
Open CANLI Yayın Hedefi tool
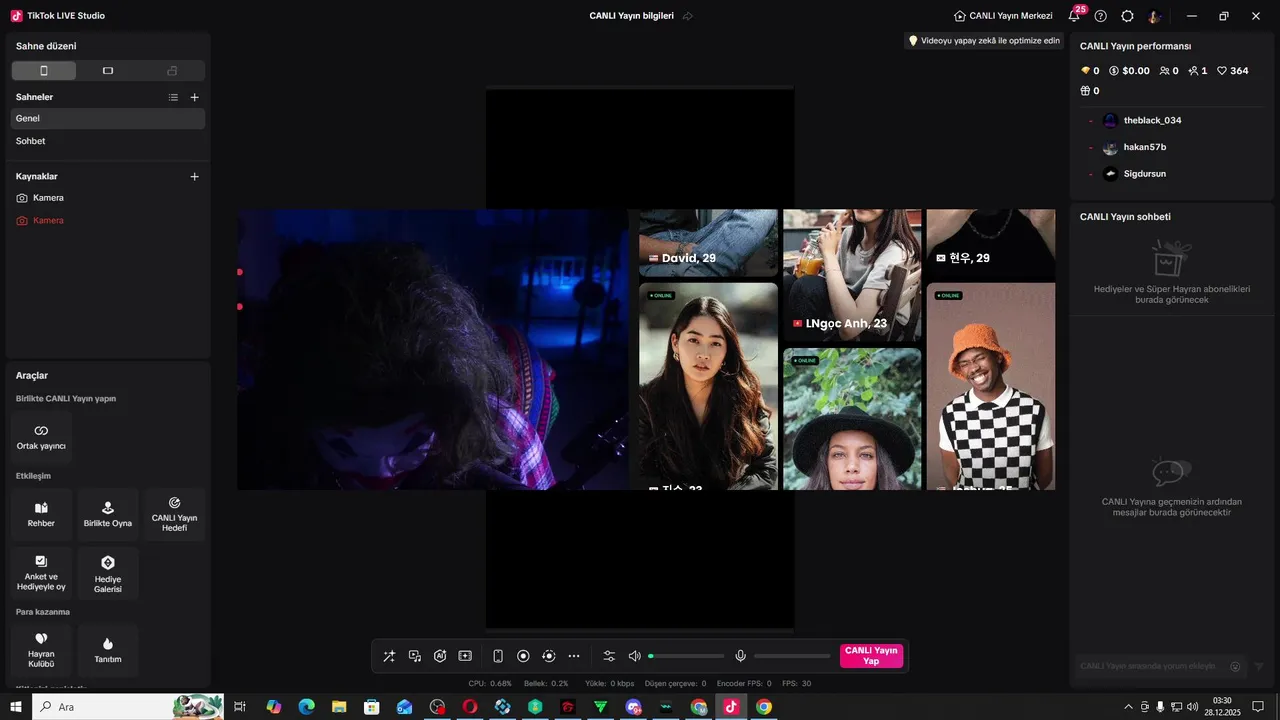coord(174,514)
